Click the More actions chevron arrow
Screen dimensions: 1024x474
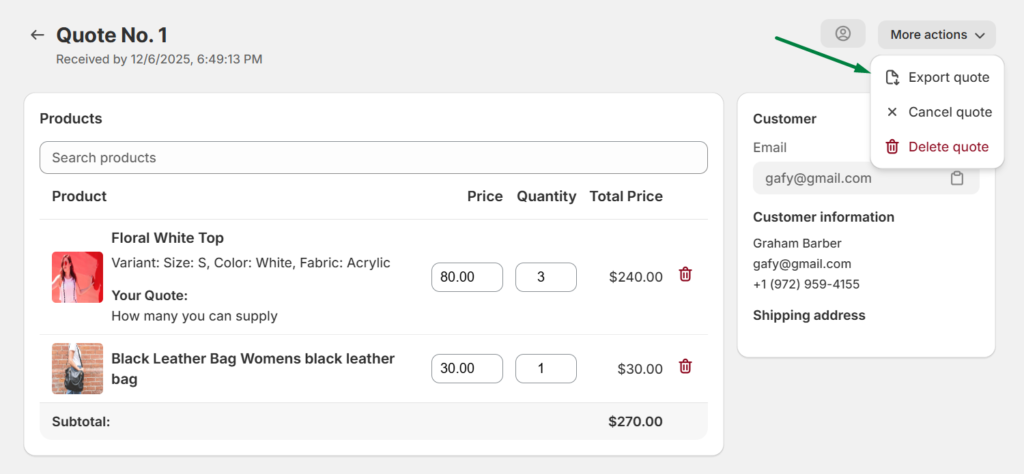(x=980, y=35)
